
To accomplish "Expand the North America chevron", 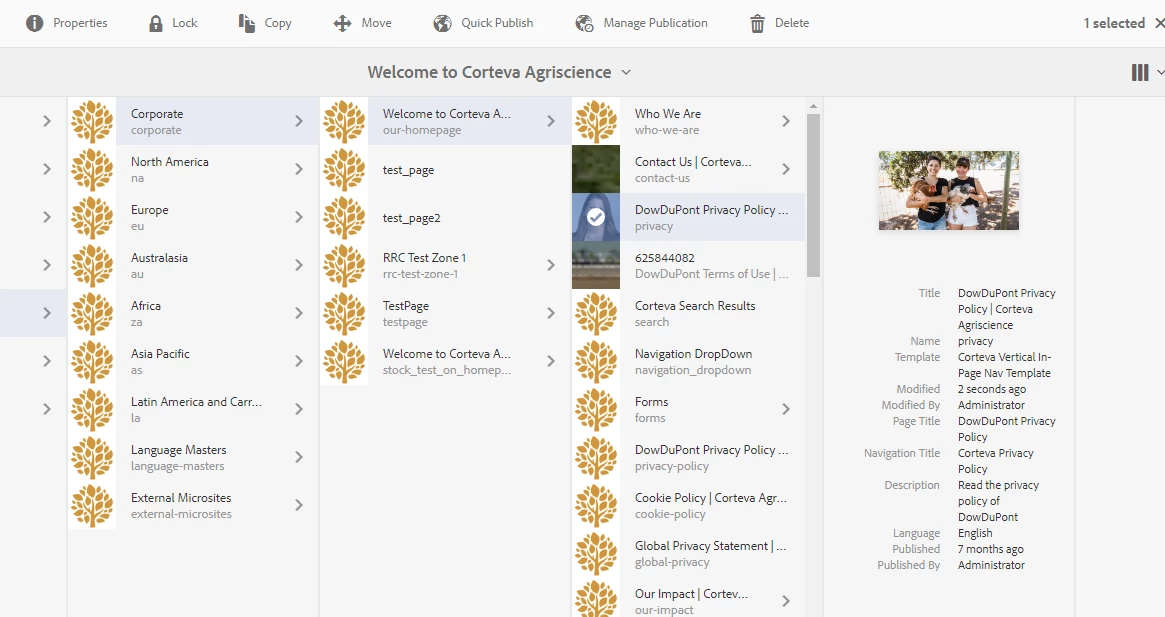I will point(299,169).
